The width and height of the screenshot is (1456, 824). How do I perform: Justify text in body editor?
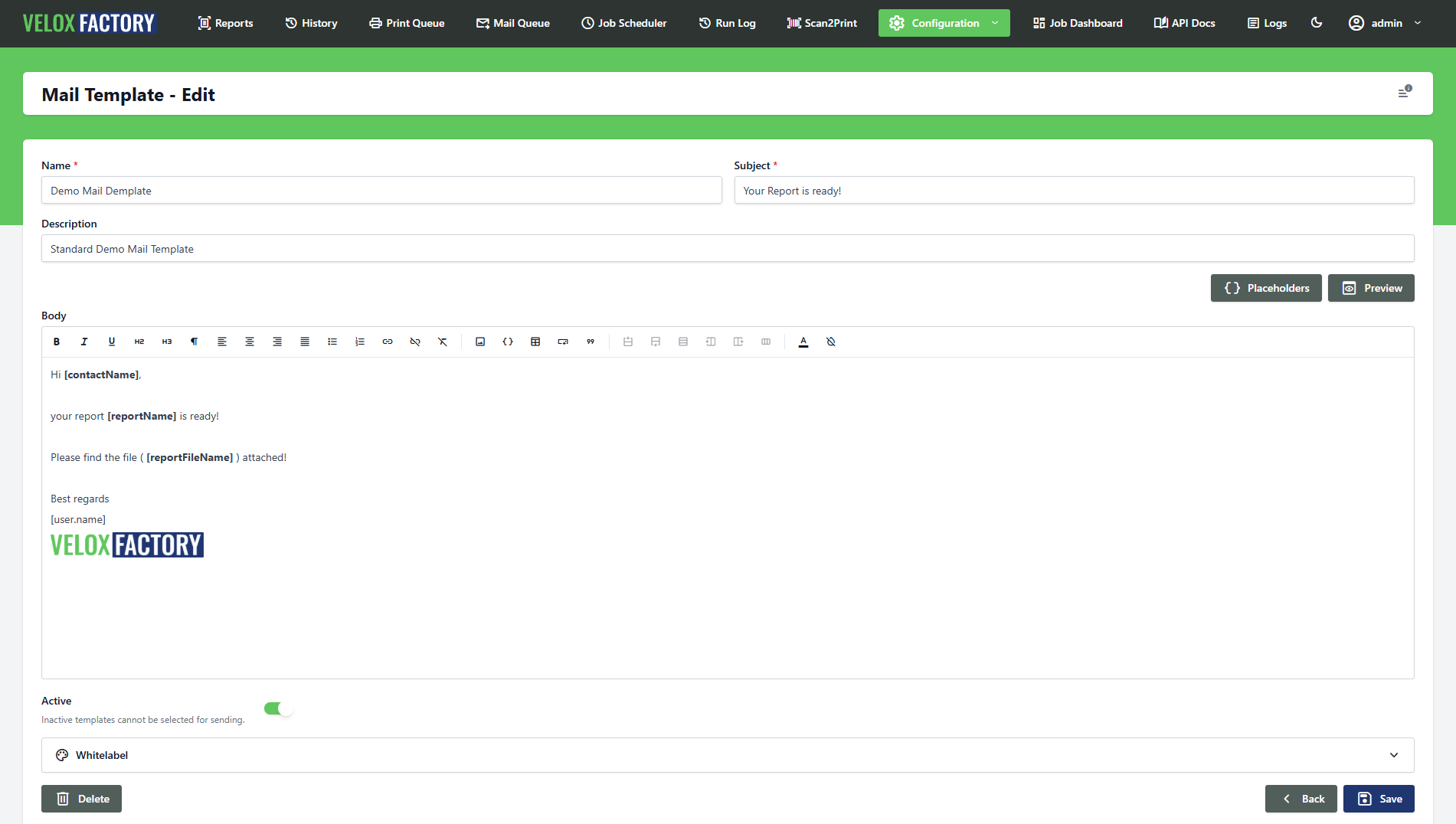pos(305,342)
